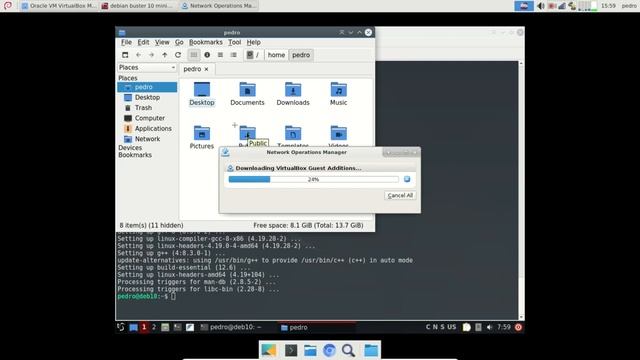Open the guest panel start menu icon

121,327
